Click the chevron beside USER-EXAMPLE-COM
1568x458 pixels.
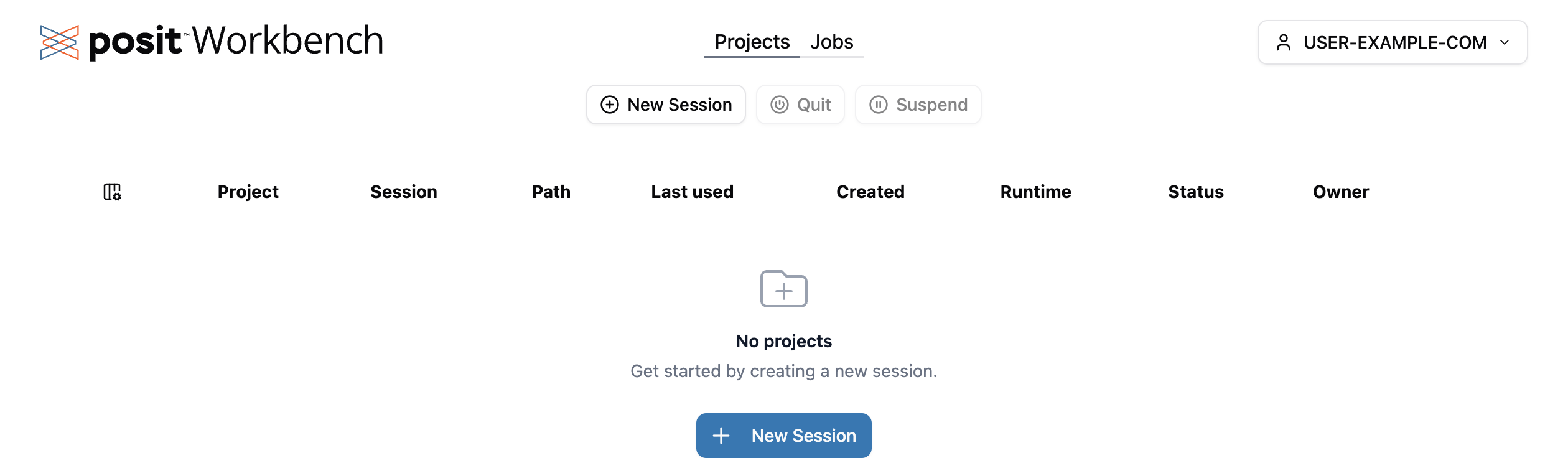[1505, 42]
